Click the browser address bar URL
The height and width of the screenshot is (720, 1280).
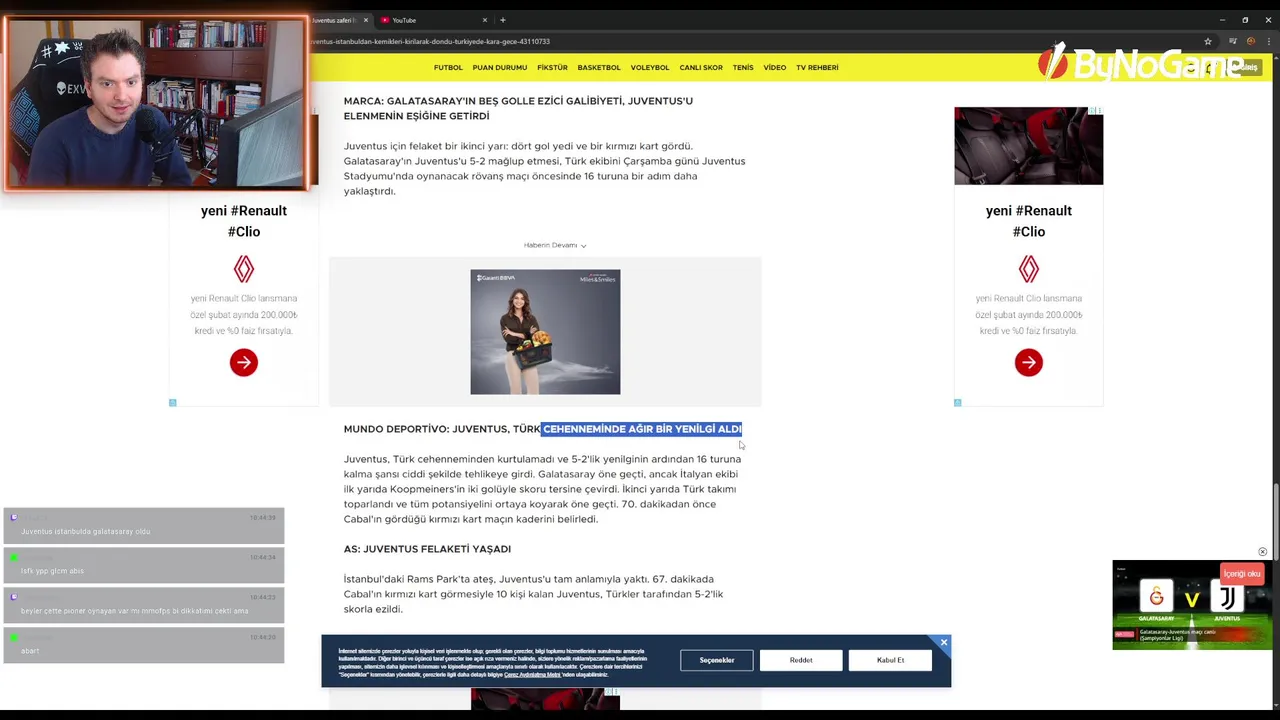pyautogui.click(x=430, y=41)
